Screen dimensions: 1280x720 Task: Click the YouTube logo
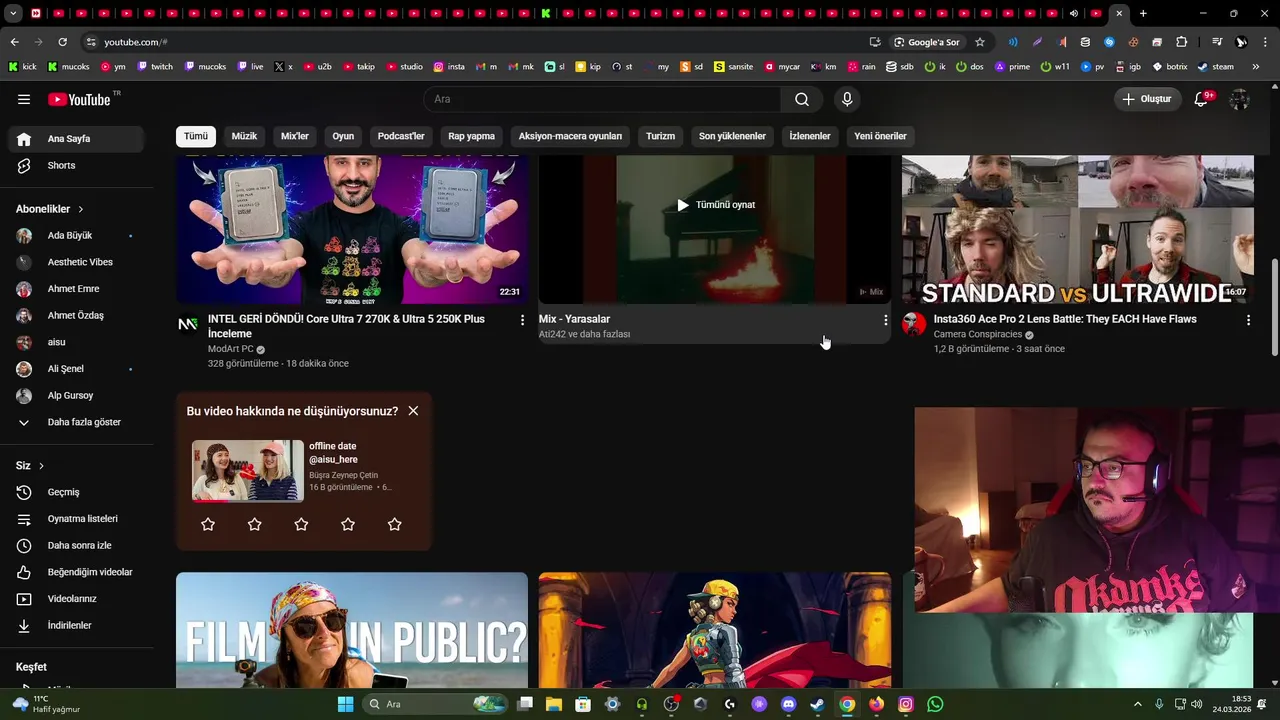pyautogui.click(x=79, y=99)
